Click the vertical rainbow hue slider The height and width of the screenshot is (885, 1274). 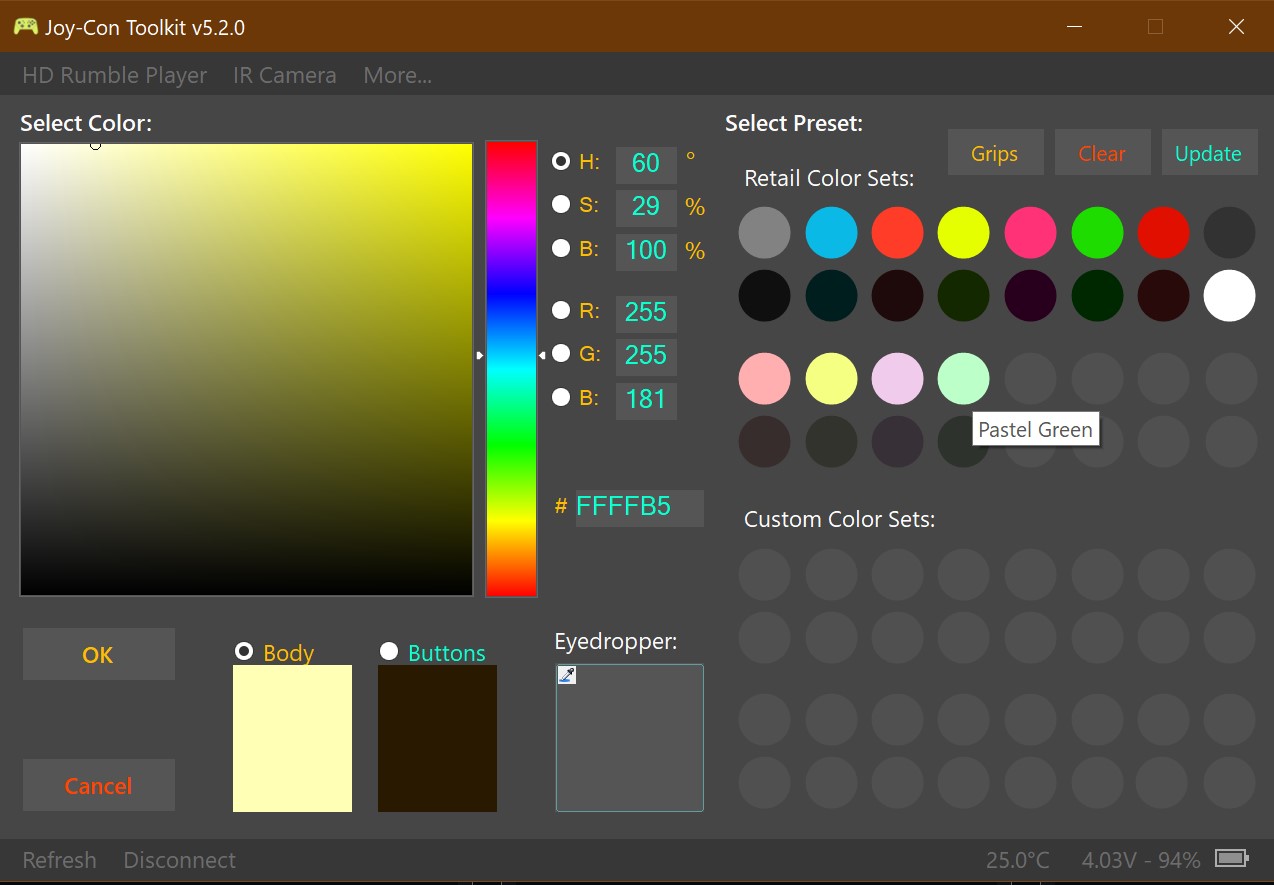click(x=511, y=369)
